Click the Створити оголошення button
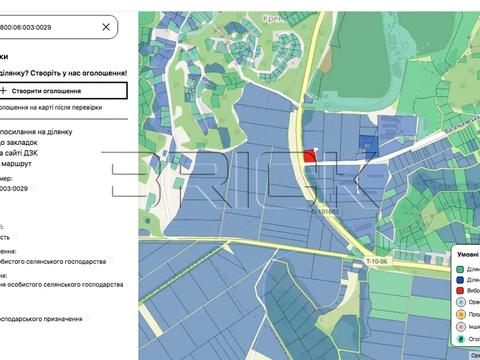Image resolution: width=480 pixels, height=360 pixels. [x=63, y=91]
